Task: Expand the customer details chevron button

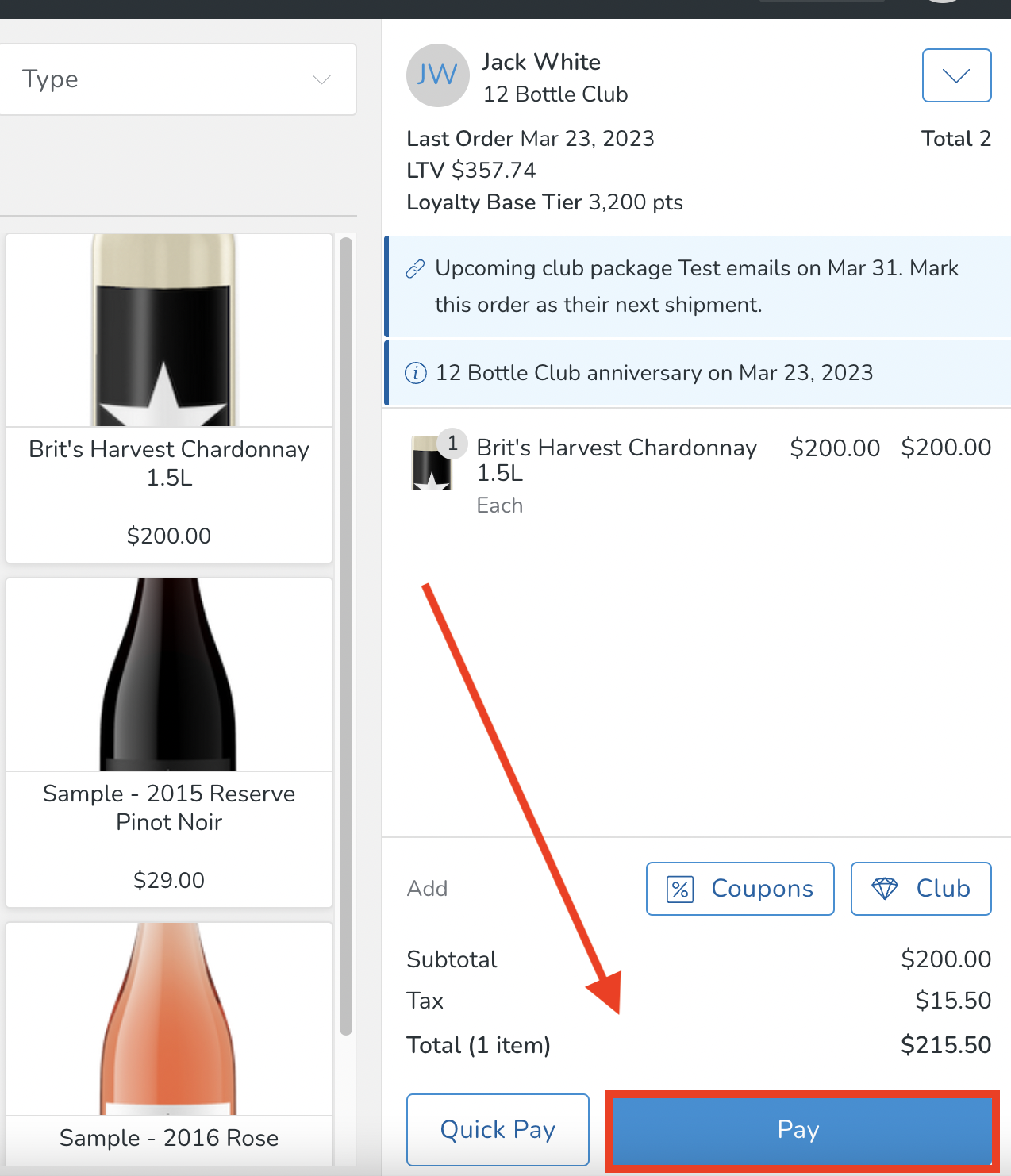Action: [x=956, y=75]
